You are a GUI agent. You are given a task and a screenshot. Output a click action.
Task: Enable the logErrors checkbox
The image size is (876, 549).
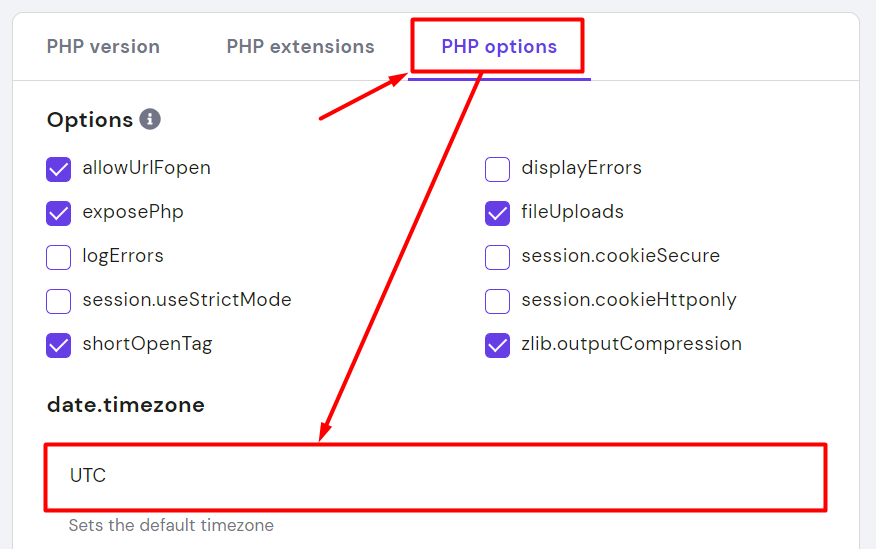pyautogui.click(x=59, y=257)
